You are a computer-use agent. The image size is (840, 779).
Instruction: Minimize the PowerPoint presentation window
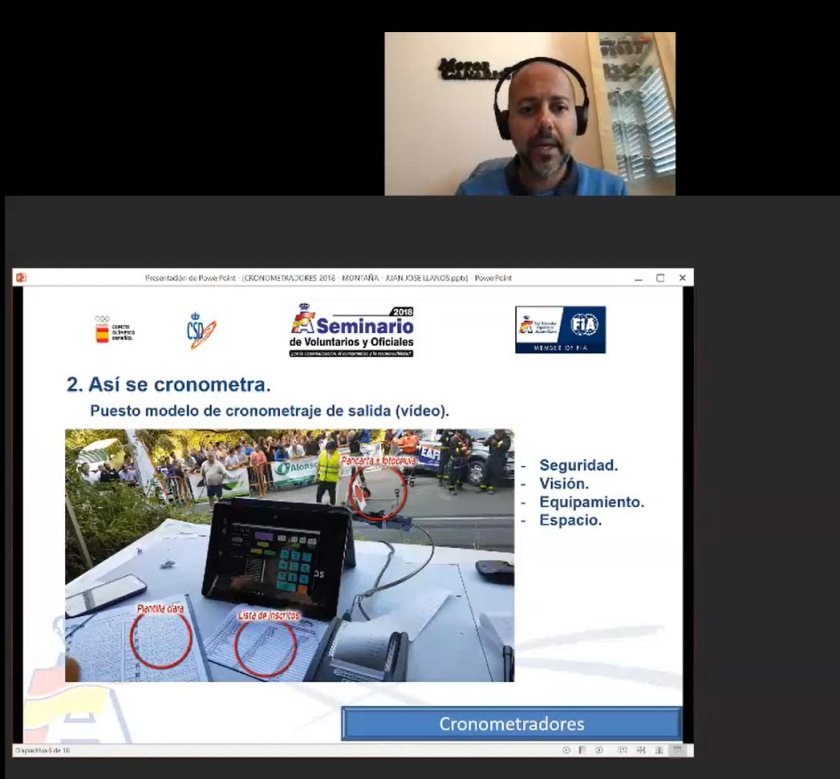[638, 278]
